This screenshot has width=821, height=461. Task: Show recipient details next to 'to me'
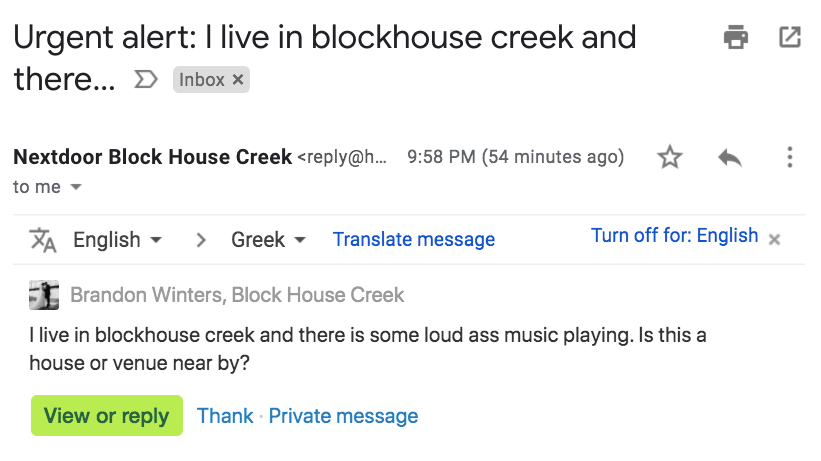76,187
